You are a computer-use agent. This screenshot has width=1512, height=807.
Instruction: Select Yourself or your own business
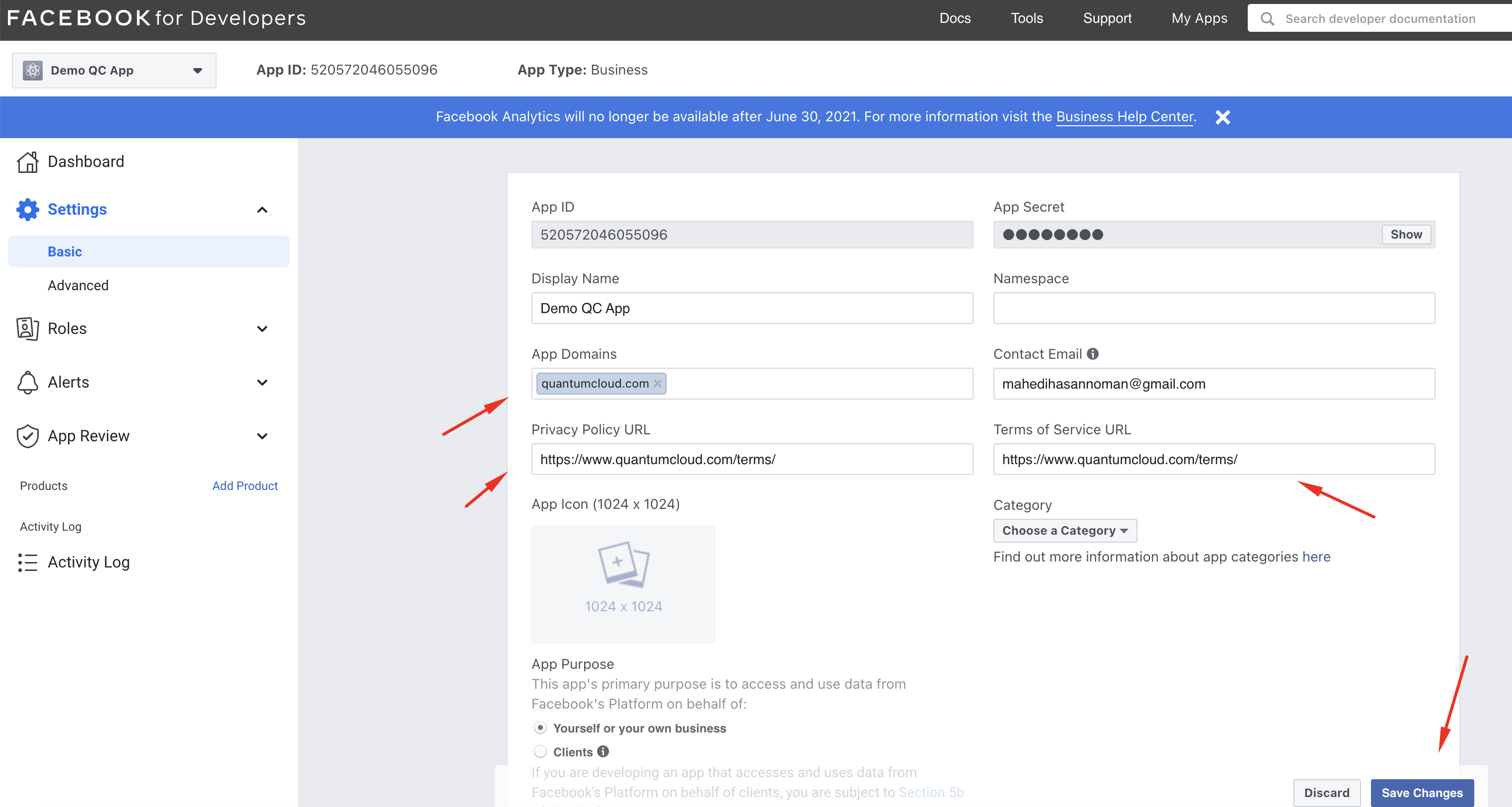pos(540,728)
